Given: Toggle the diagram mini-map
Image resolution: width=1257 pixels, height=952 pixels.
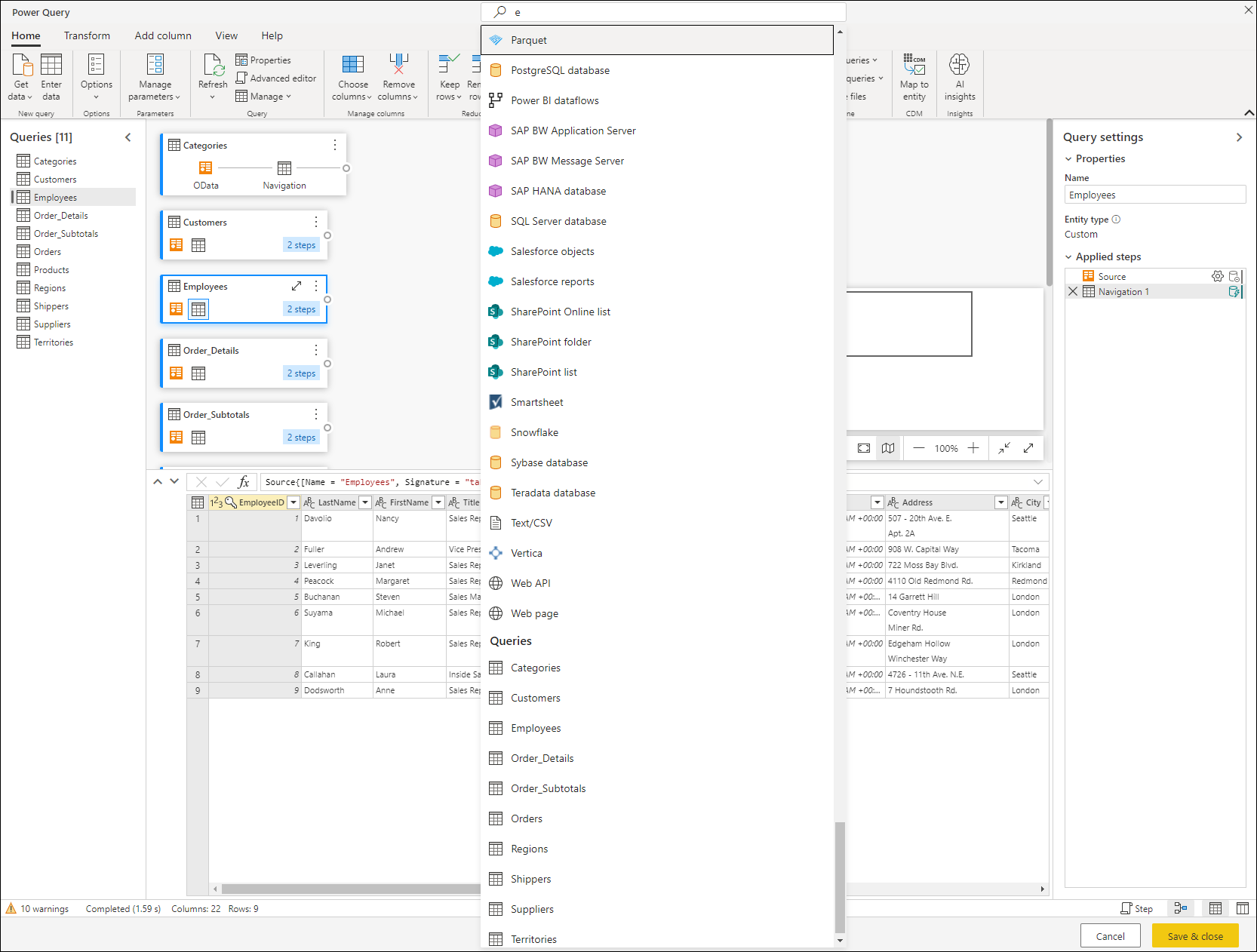Looking at the screenshot, I should 888,448.
